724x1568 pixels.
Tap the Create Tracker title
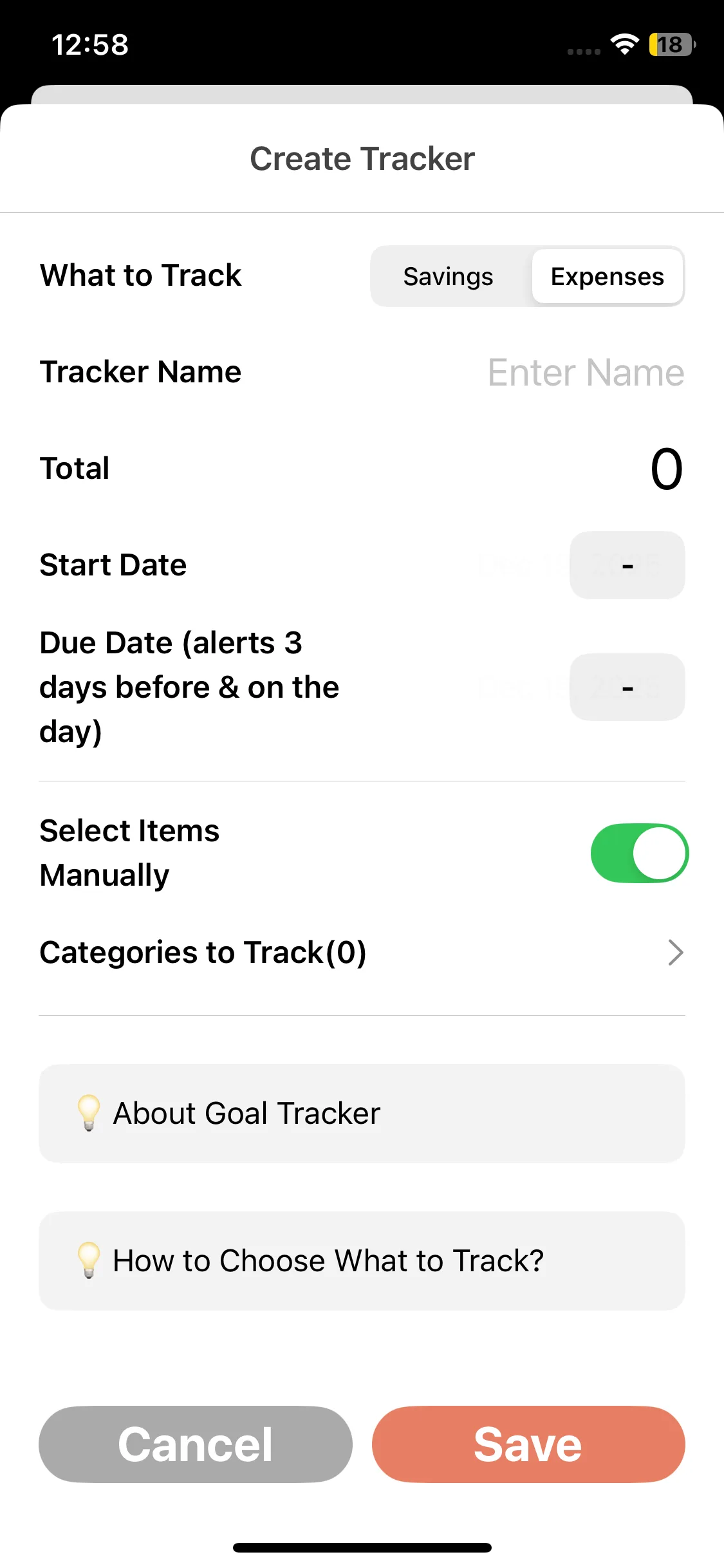pos(362,159)
